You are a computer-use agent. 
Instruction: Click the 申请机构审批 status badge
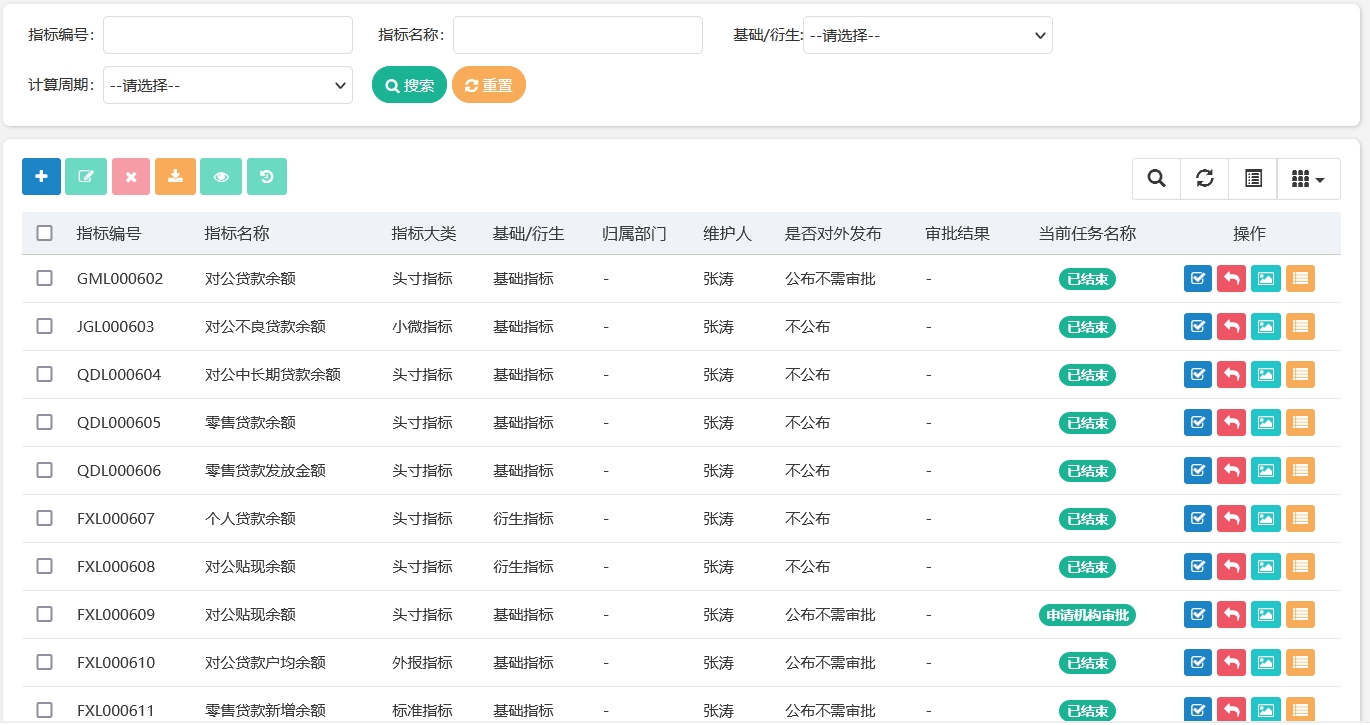click(1088, 615)
